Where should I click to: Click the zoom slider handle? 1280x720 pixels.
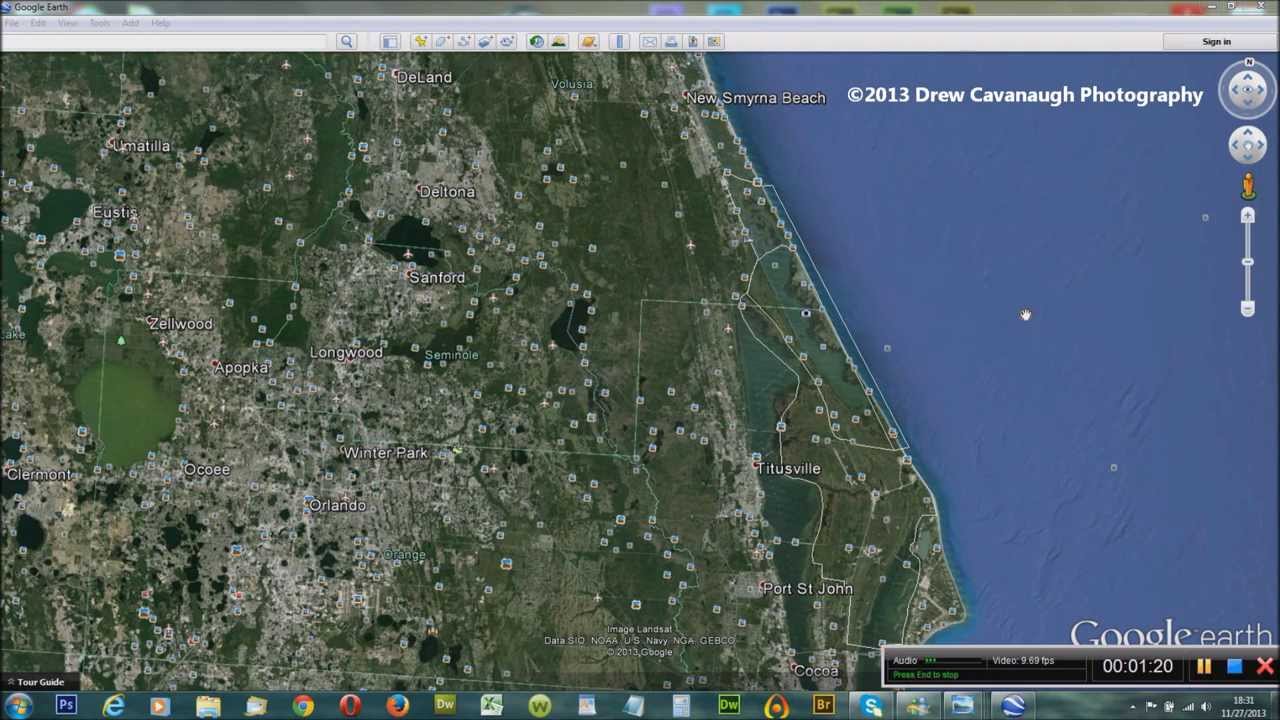[x=1248, y=262]
